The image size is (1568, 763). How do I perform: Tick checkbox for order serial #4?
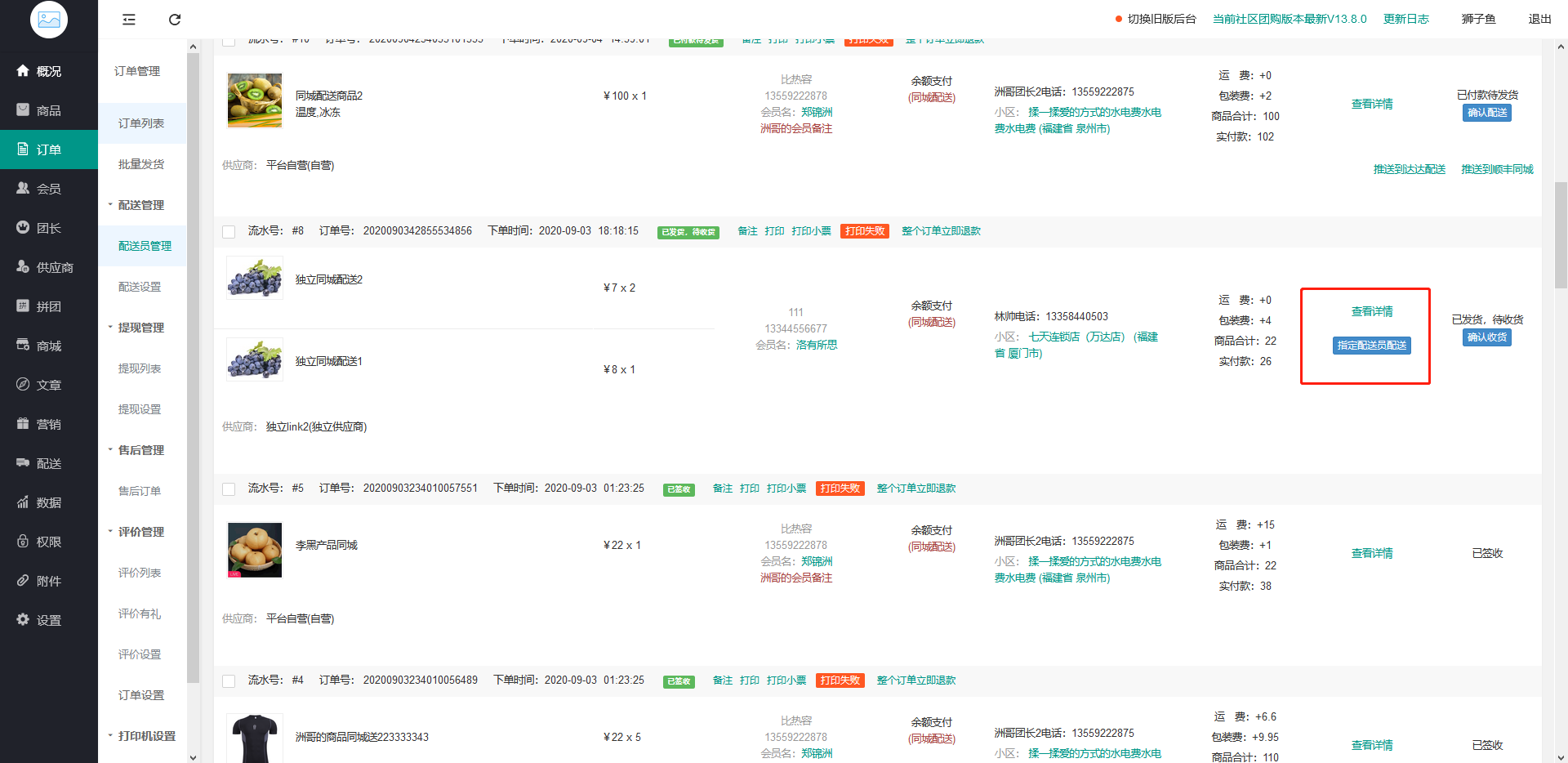tap(229, 681)
